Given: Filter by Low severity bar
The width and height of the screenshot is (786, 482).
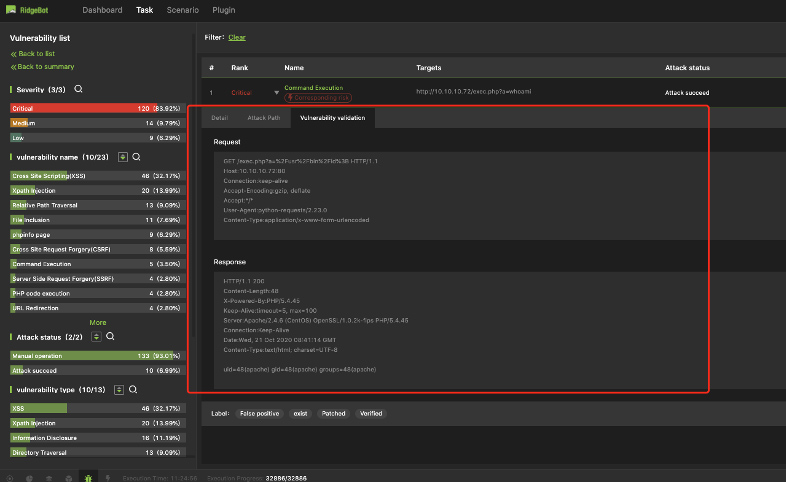Looking at the screenshot, I should click(98, 138).
